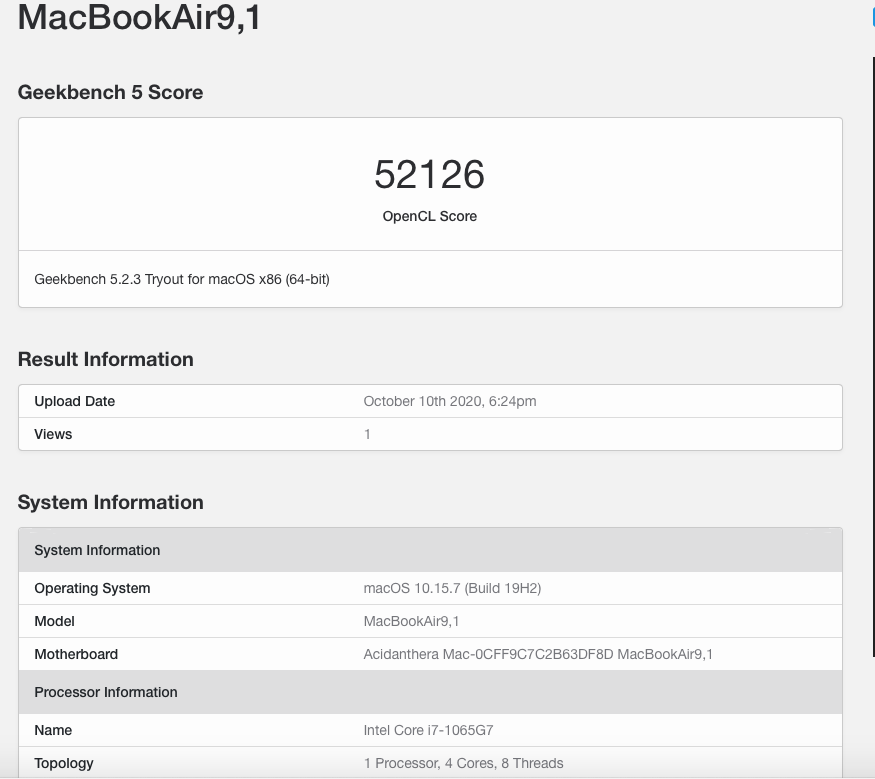Click the Name row label
875x779 pixels.
pos(53,730)
